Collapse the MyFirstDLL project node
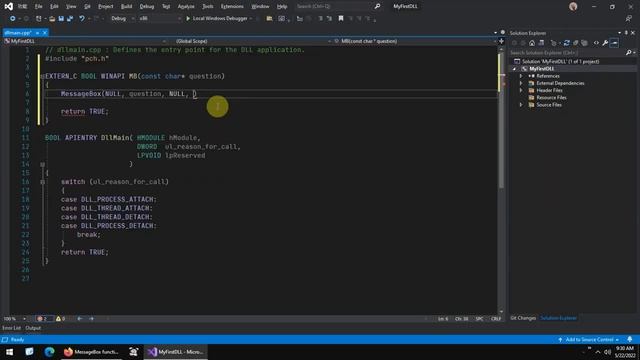Image resolution: width=640 pixels, height=360 pixels. (514, 69)
